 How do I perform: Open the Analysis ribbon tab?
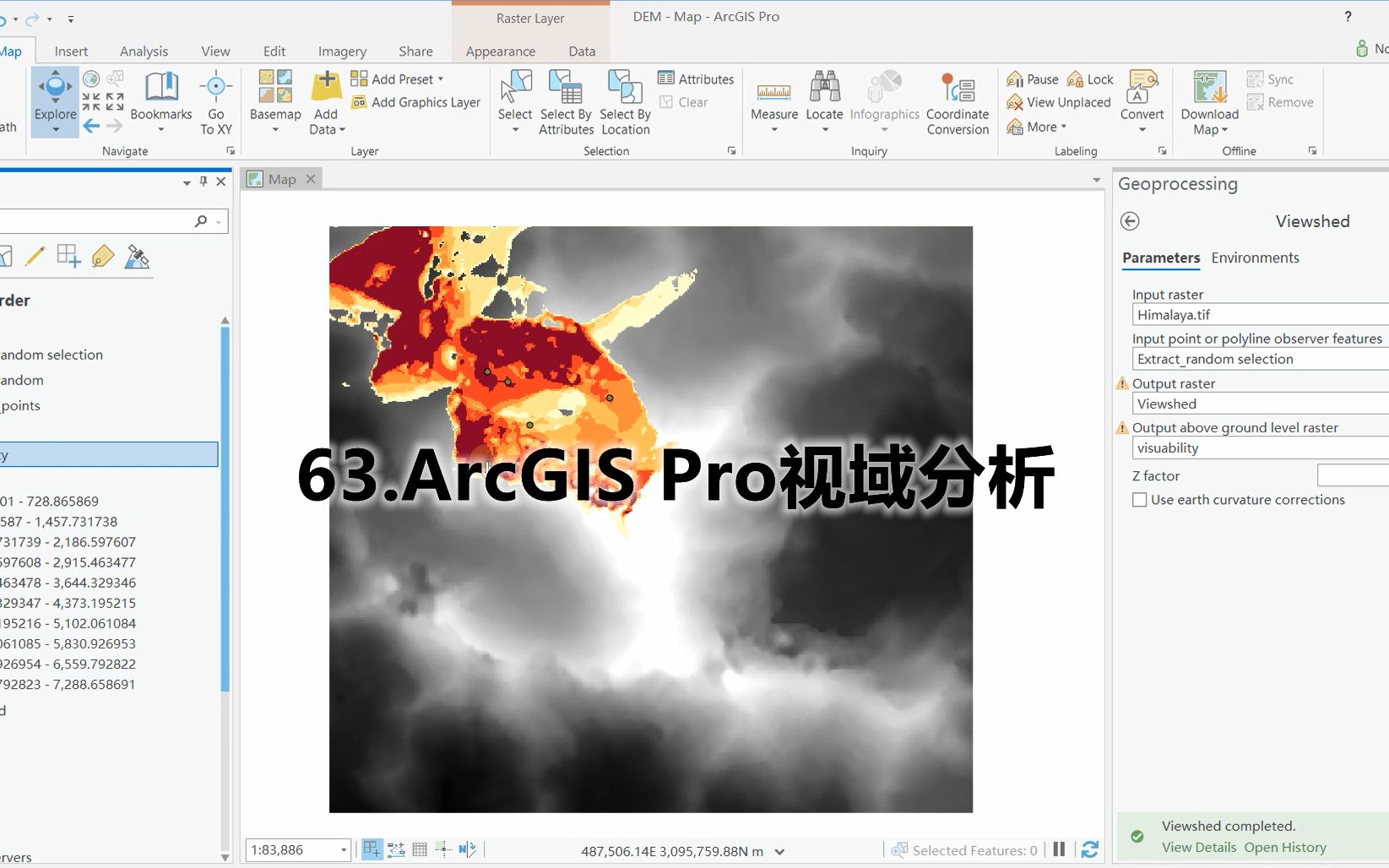click(144, 52)
